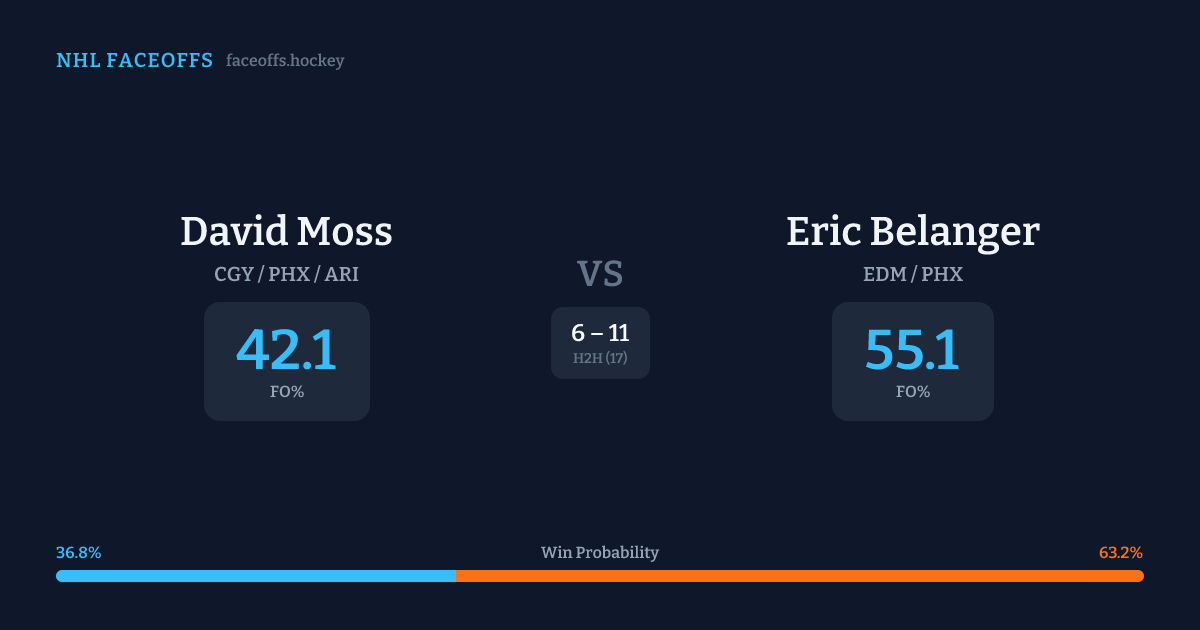Click the FO% label under 42.1

(286, 392)
